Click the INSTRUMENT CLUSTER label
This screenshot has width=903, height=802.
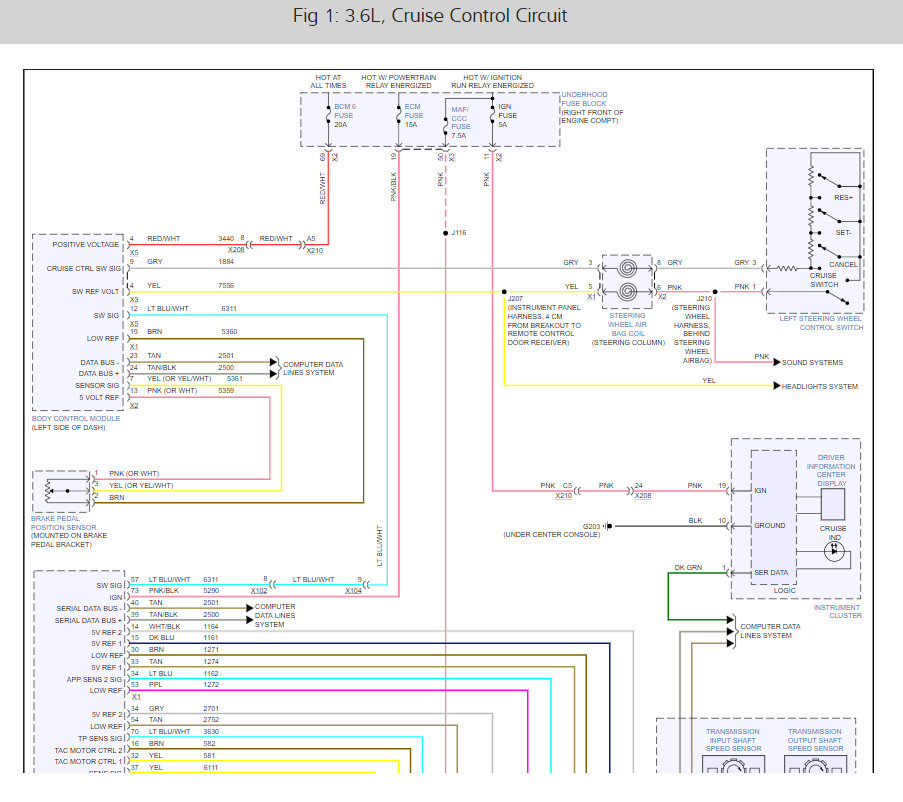click(x=837, y=611)
